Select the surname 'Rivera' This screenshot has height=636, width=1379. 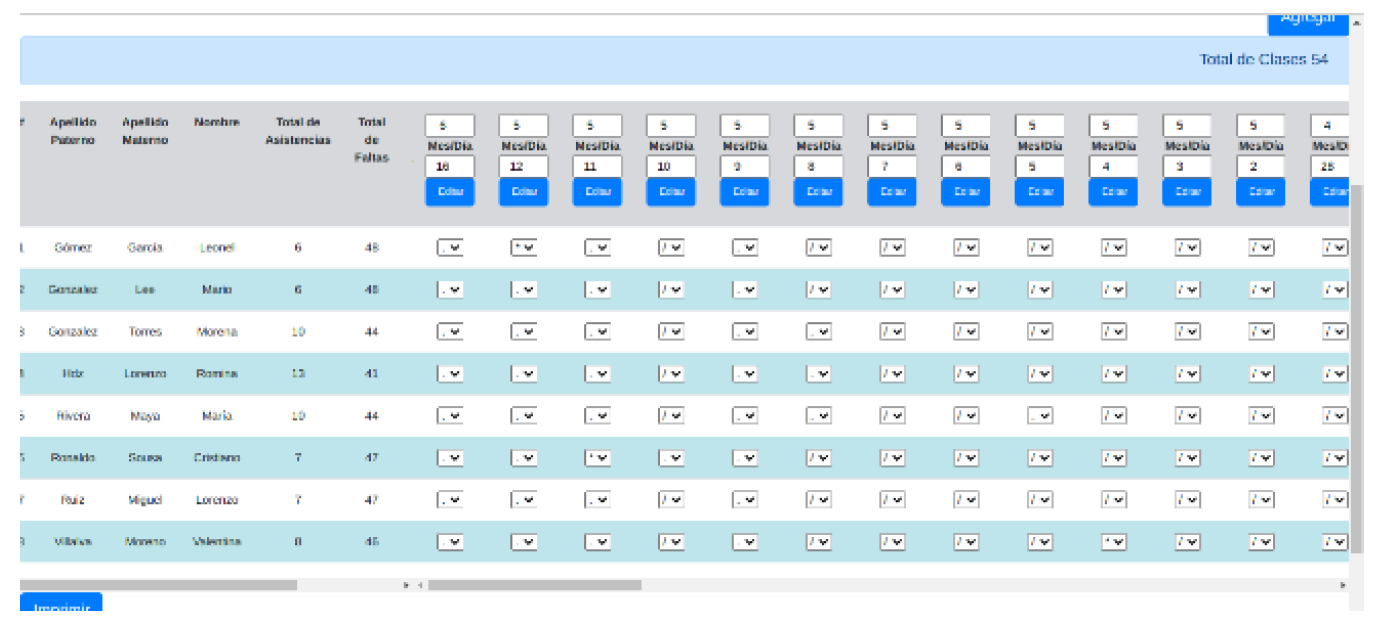(73, 416)
